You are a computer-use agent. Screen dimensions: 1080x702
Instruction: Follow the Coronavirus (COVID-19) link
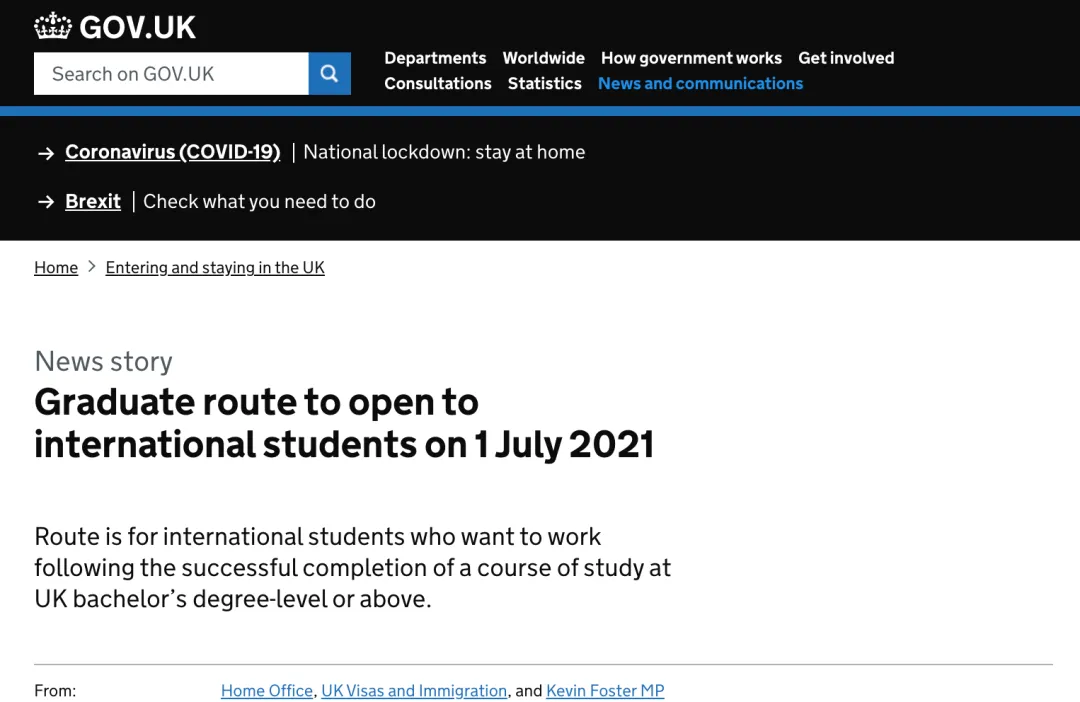[172, 152]
